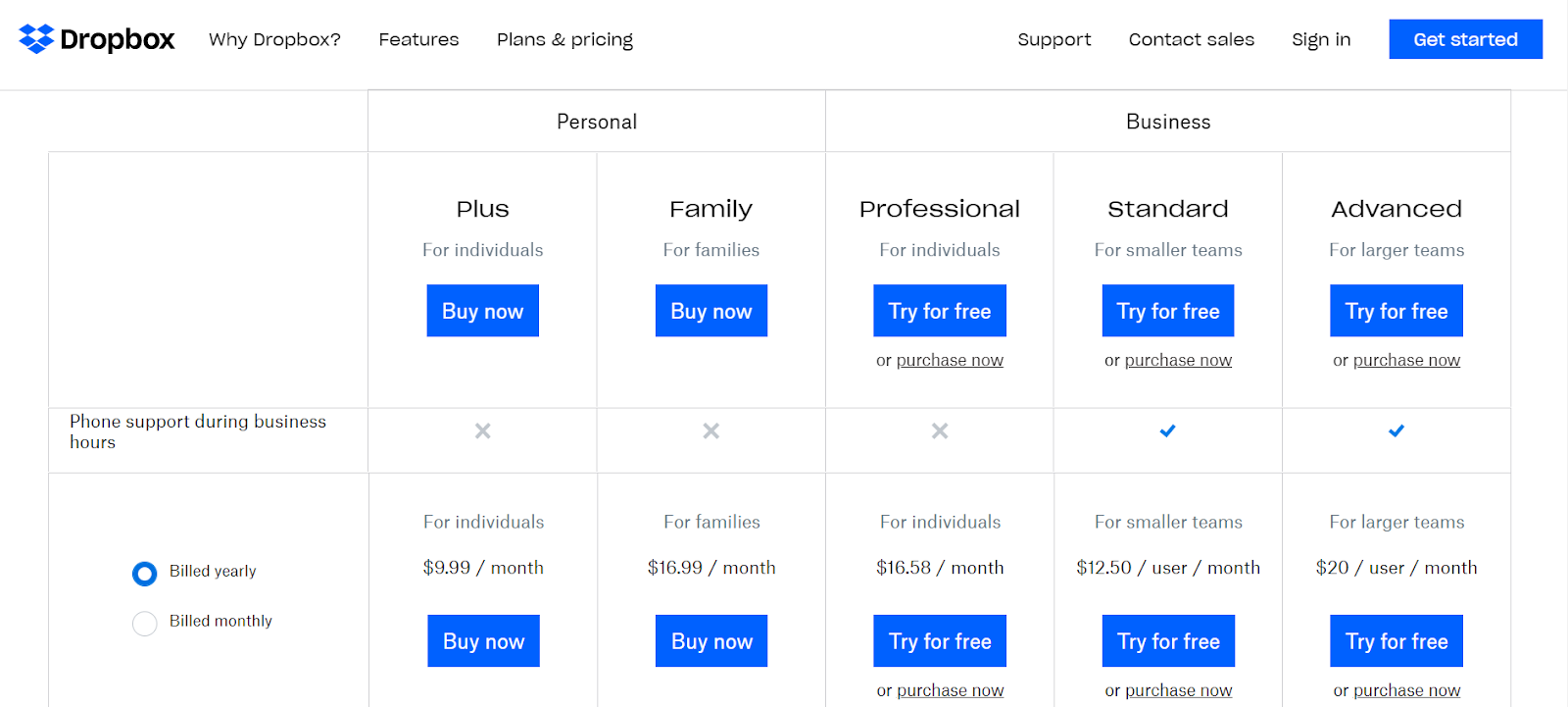Click the Sign in link
The height and width of the screenshot is (707, 1568).
pyautogui.click(x=1320, y=40)
